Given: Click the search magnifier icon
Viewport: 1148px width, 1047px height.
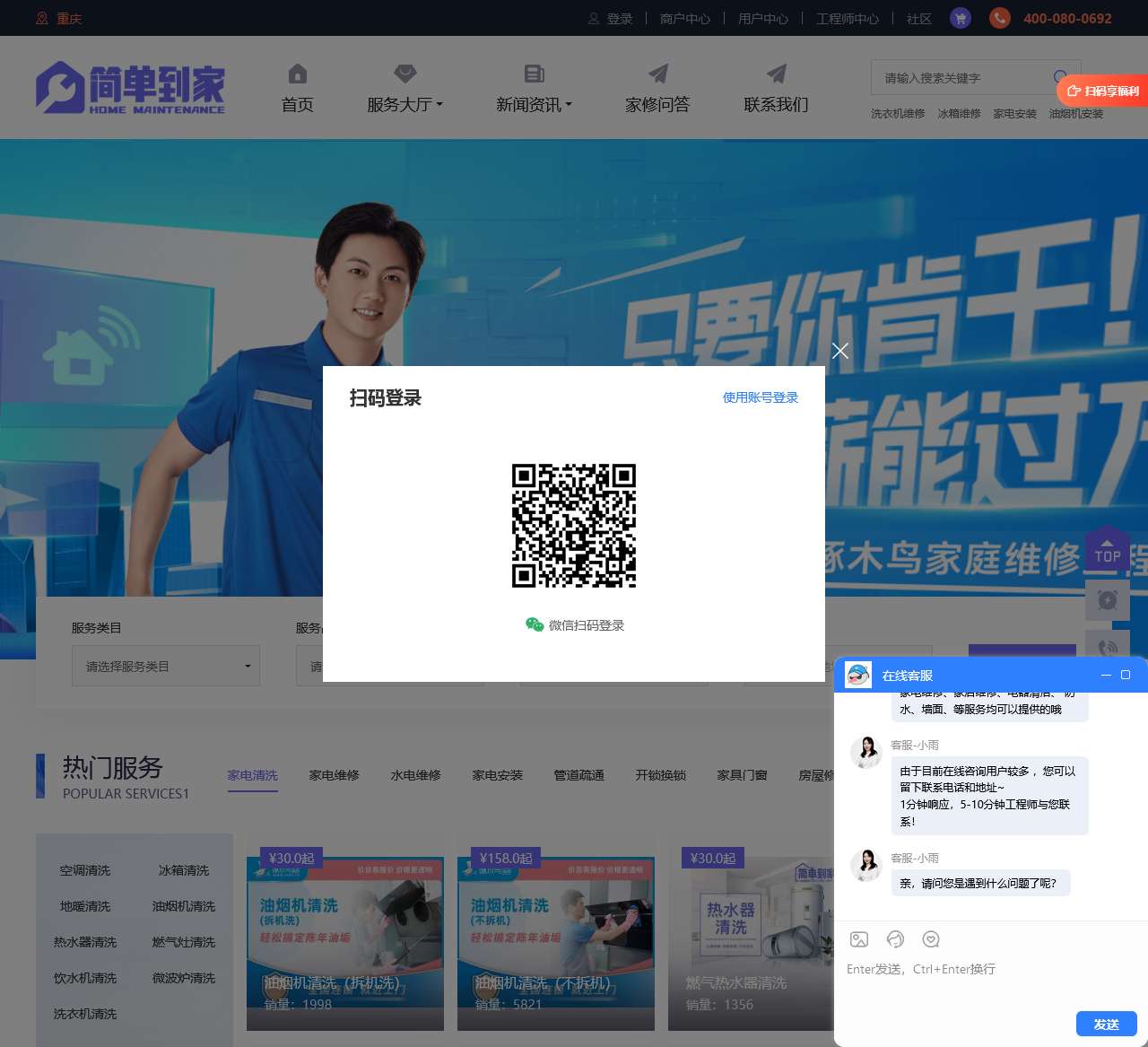Looking at the screenshot, I should click(1061, 78).
